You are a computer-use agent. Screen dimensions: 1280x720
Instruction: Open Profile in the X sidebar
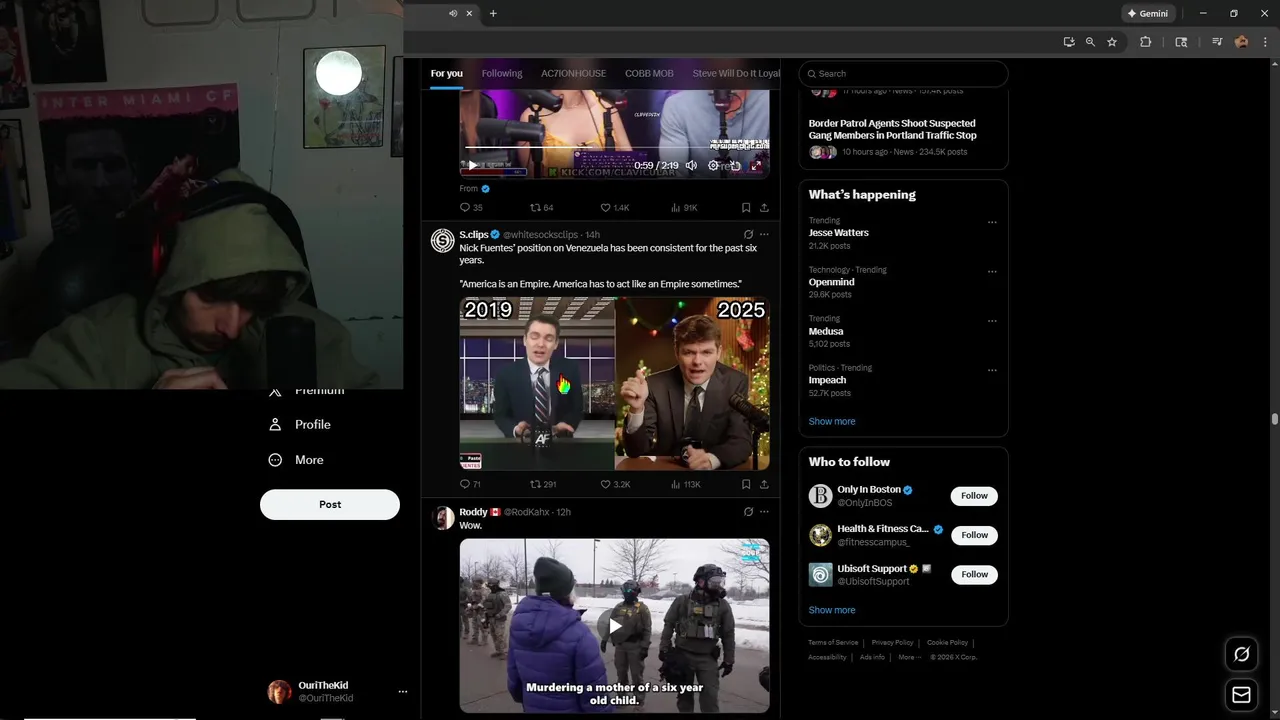[300, 424]
